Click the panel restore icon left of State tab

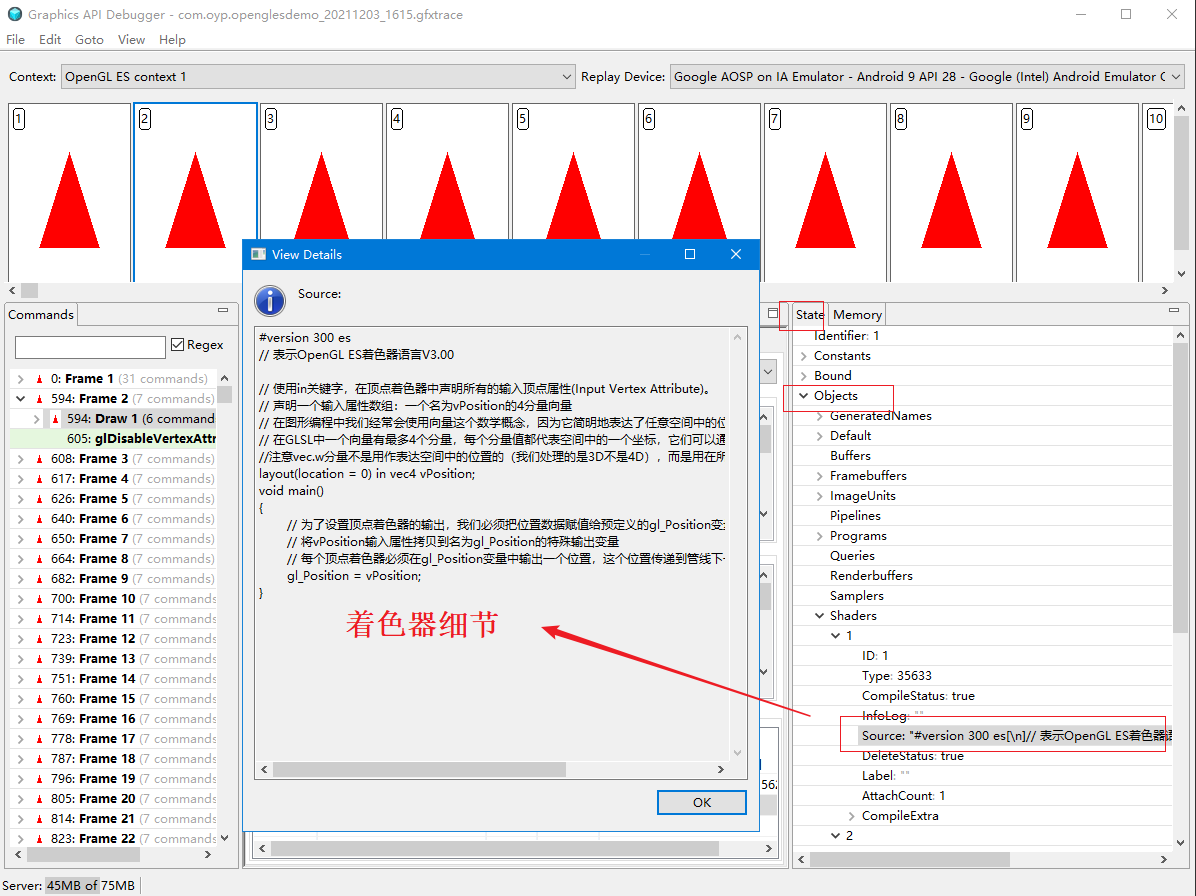[x=773, y=314]
